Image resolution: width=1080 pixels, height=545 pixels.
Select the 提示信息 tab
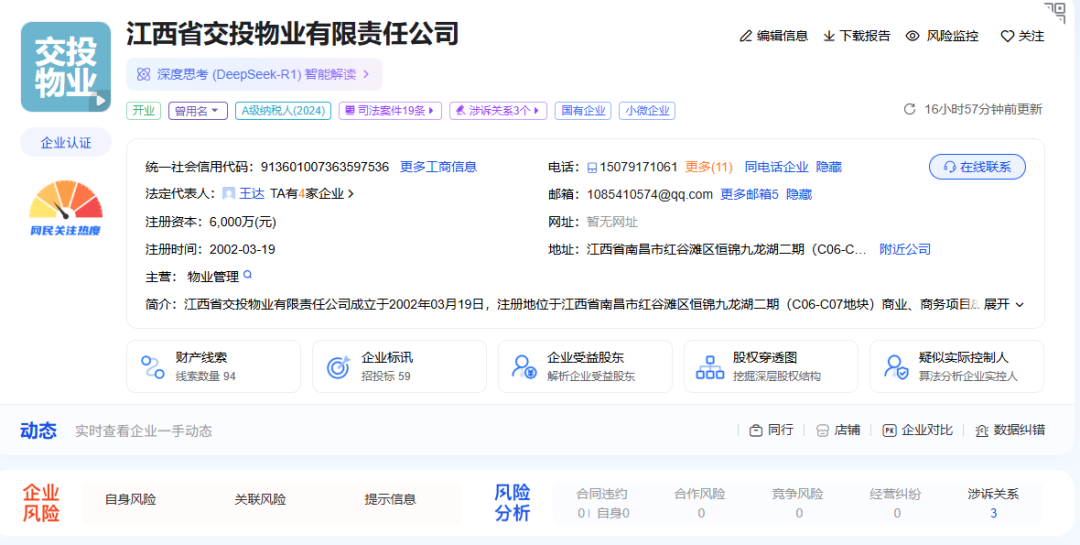(391, 500)
